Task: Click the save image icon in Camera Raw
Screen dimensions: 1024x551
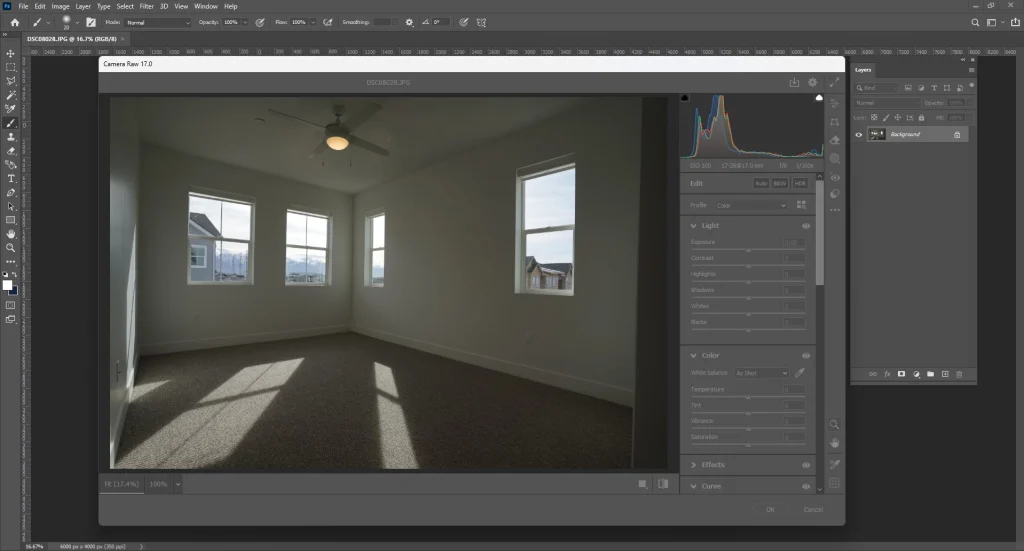Action: [794, 83]
